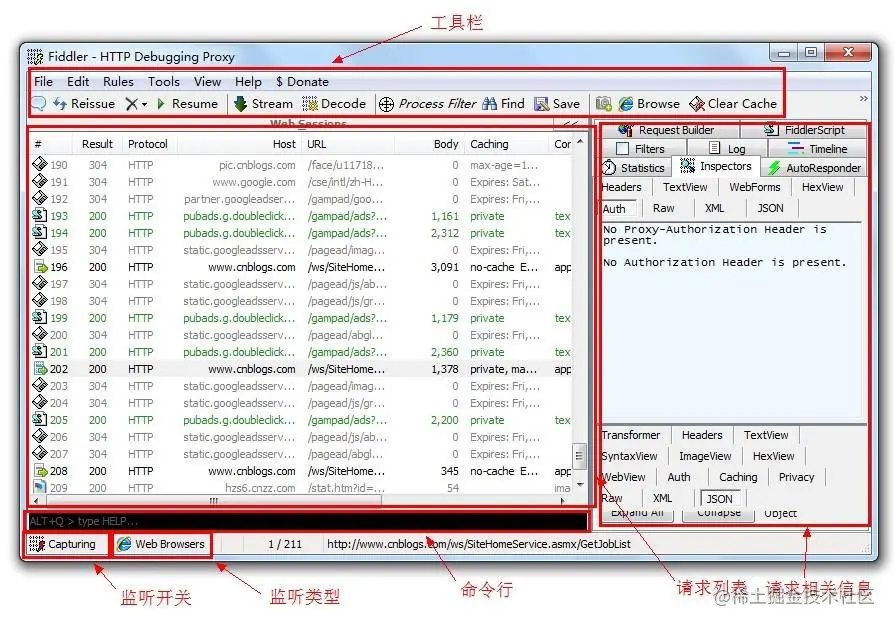Toggle the Decode button

[334, 104]
